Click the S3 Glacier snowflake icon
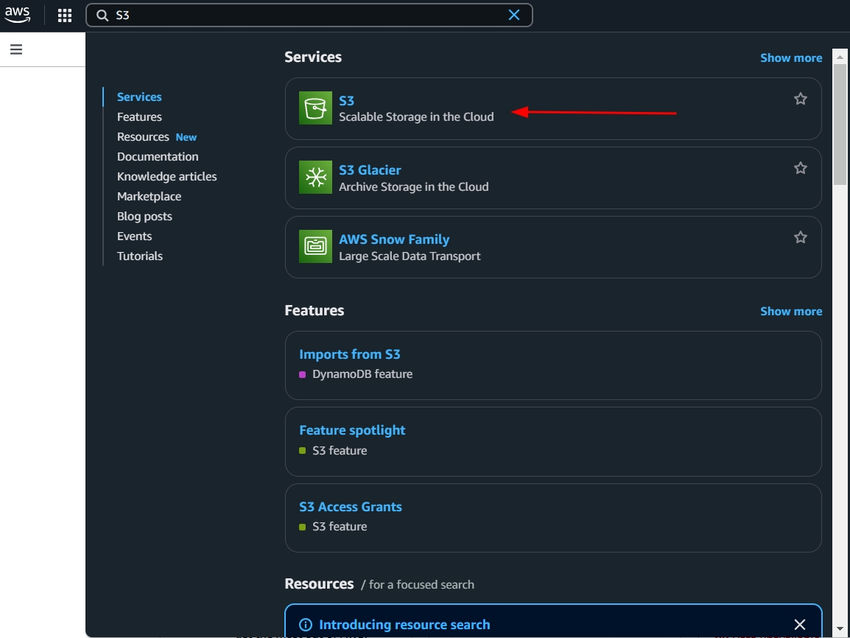Image resolution: width=850 pixels, height=638 pixels. (315, 177)
